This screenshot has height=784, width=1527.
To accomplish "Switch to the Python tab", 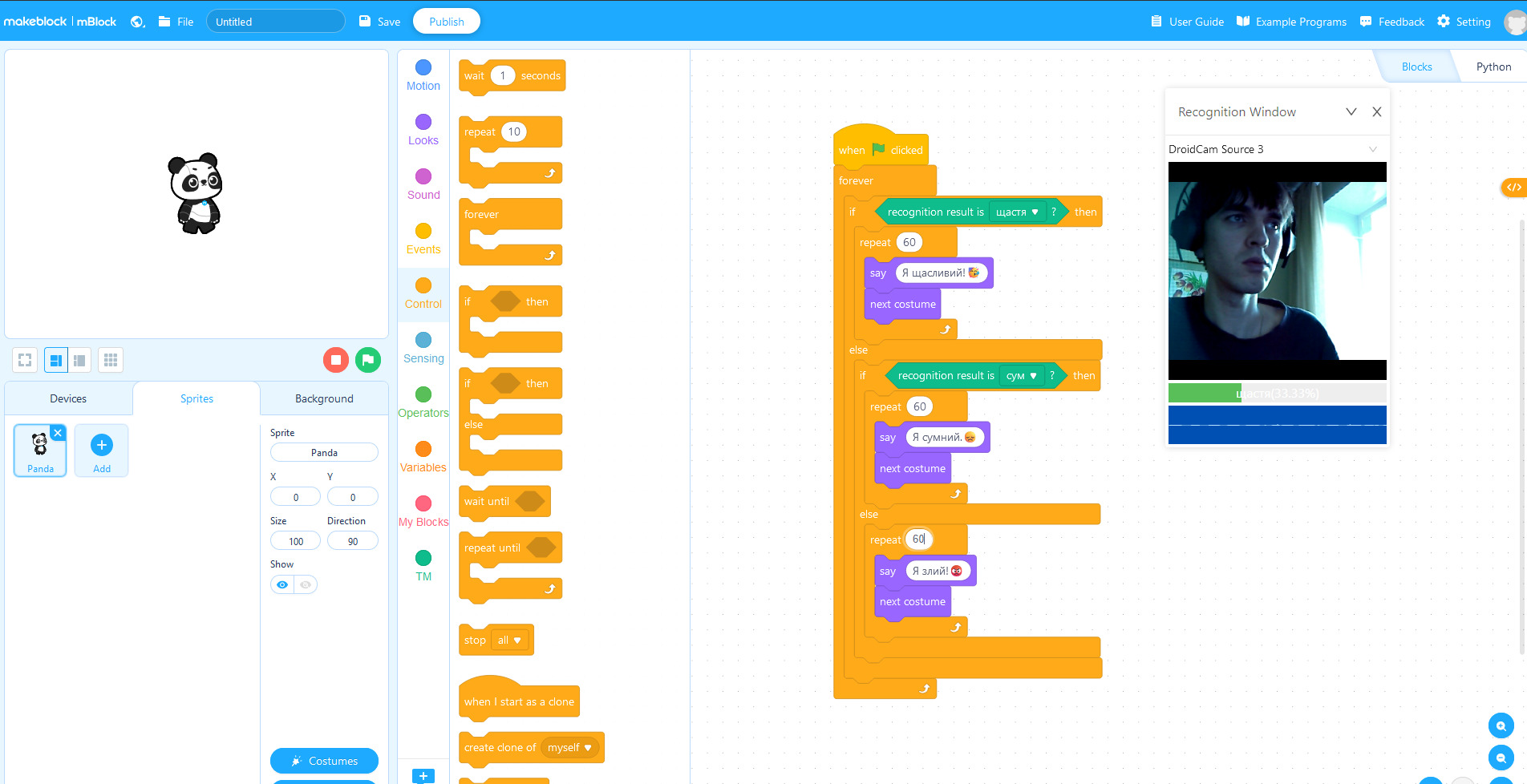I will (x=1493, y=67).
